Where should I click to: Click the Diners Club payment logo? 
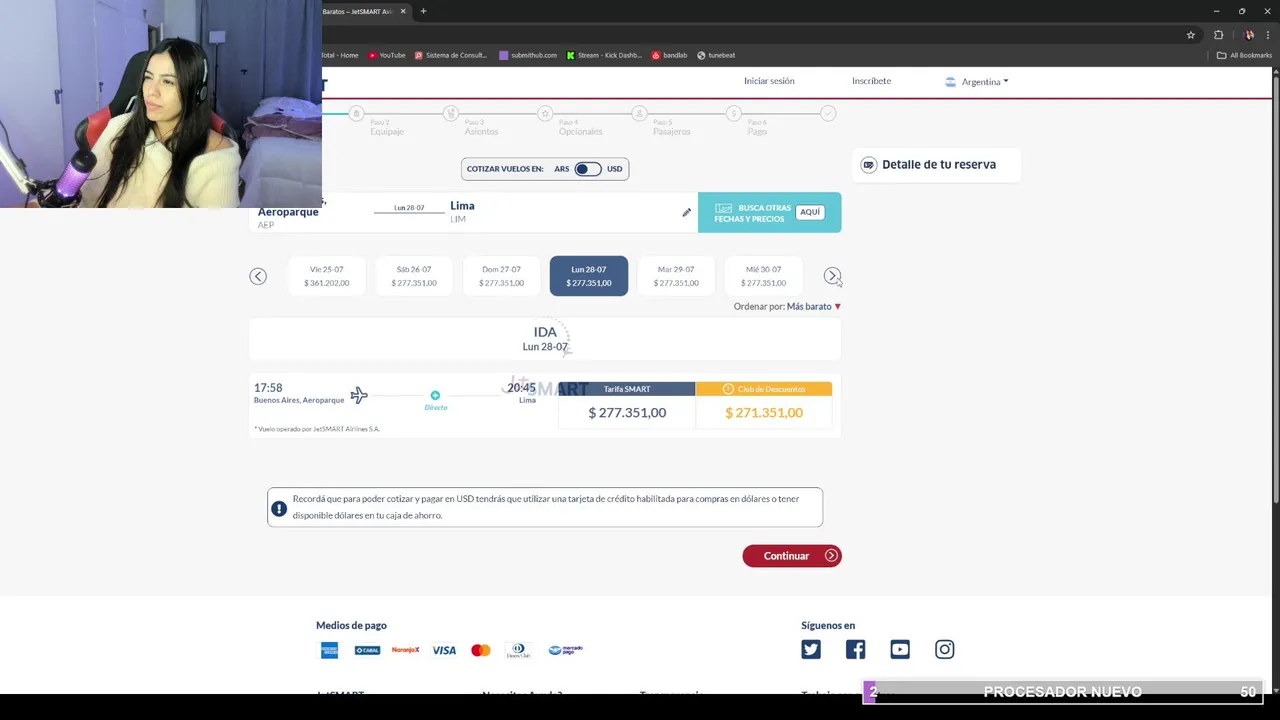point(518,650)
